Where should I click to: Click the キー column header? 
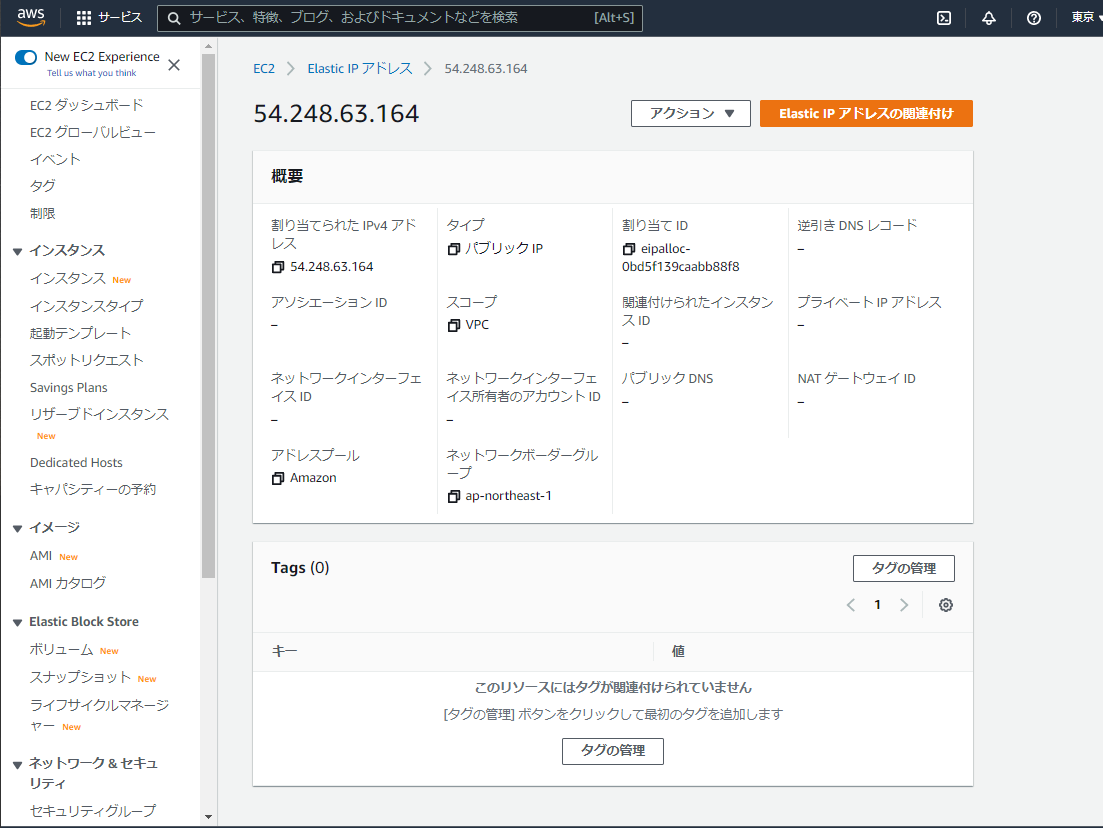(284, 651)
